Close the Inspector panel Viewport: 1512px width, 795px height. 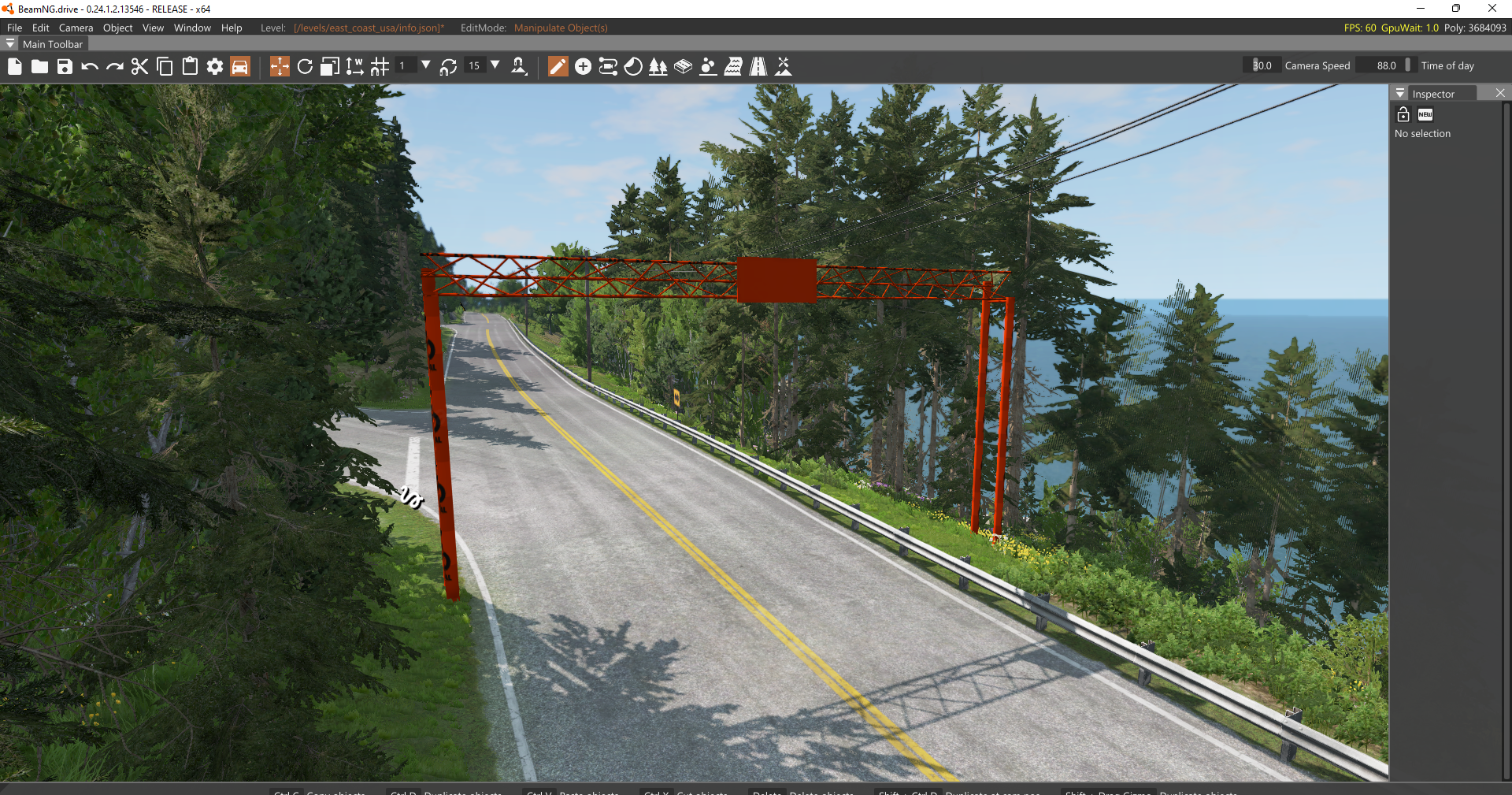pyautogui.click(x=1500, y=93)
